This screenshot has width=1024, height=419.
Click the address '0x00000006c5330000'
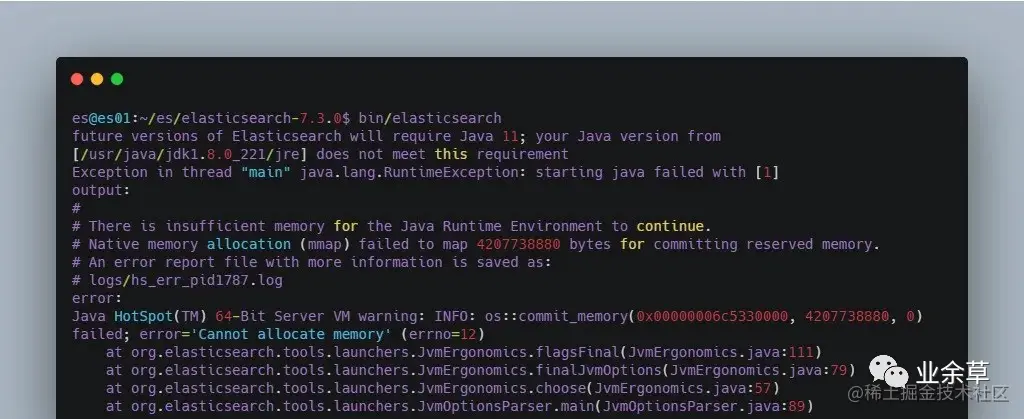712,317
